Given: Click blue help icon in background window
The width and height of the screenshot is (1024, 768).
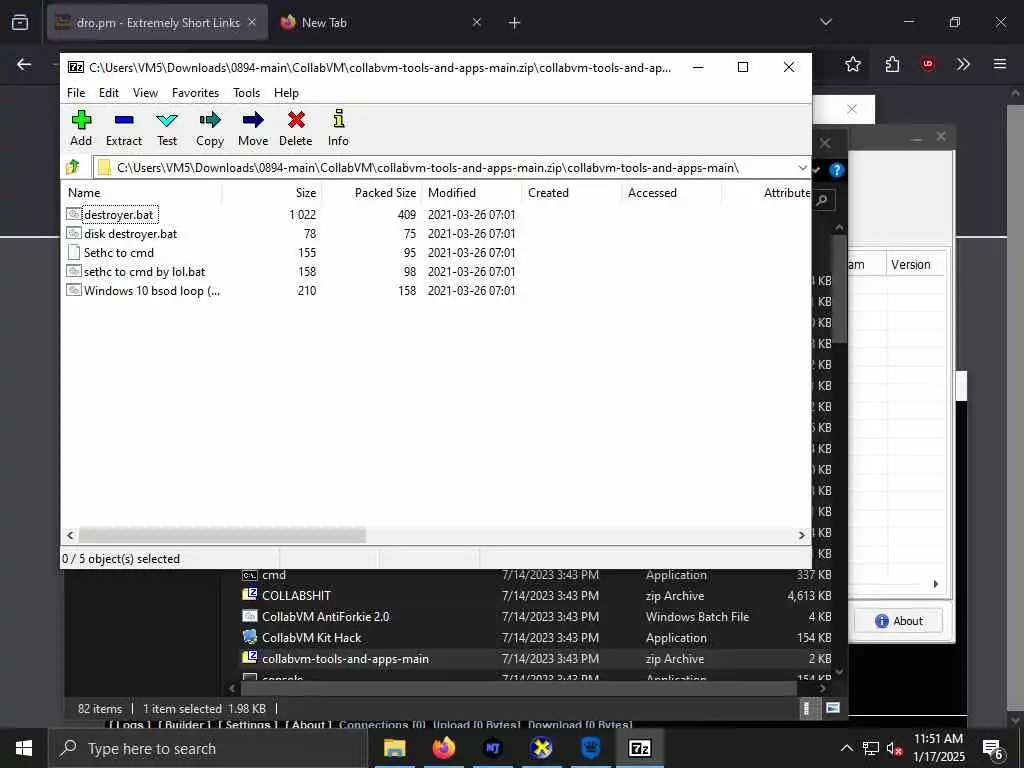Looking at the screenshot, I should click(x=837, y=170).
